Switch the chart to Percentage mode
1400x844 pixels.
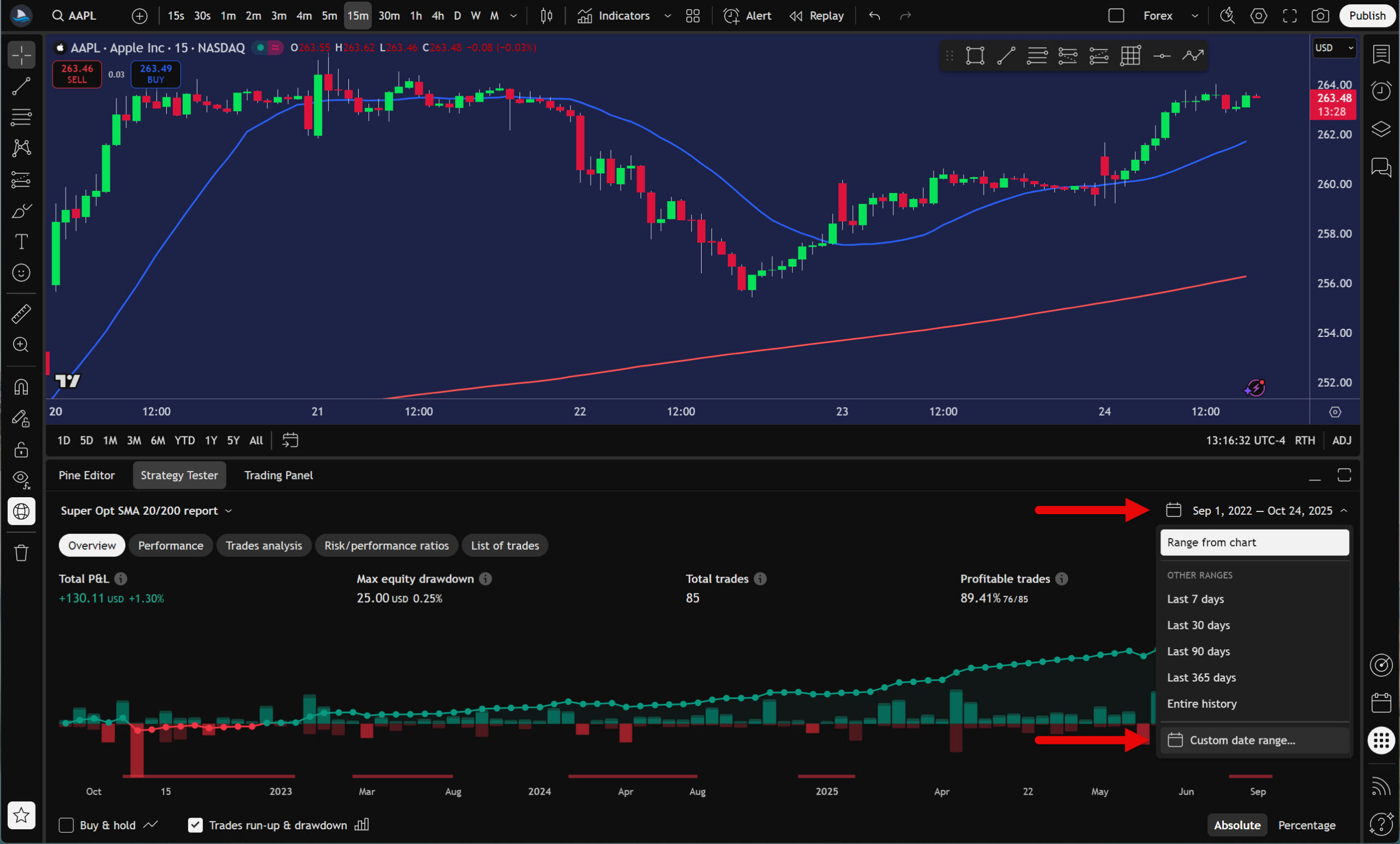(1306, 825)
